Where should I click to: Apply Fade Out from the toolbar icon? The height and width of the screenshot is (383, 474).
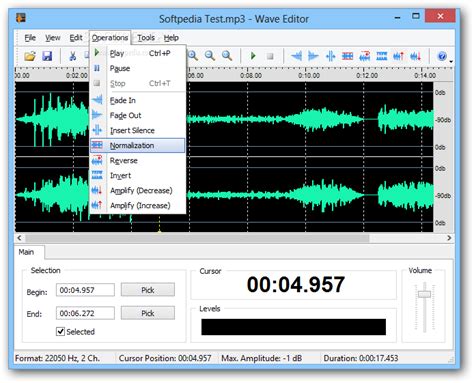(313, 56)
